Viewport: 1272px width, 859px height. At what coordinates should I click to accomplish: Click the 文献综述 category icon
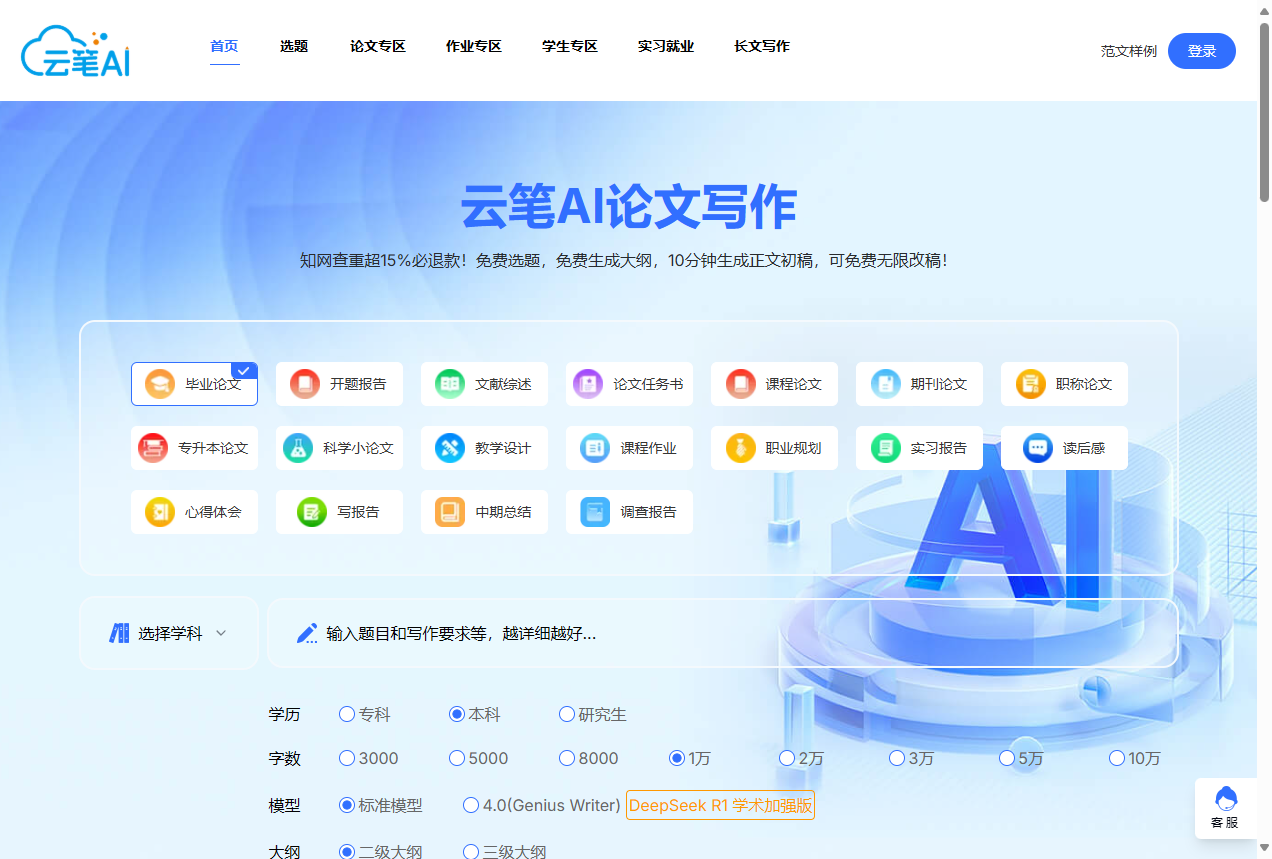(x=484, y=384)
